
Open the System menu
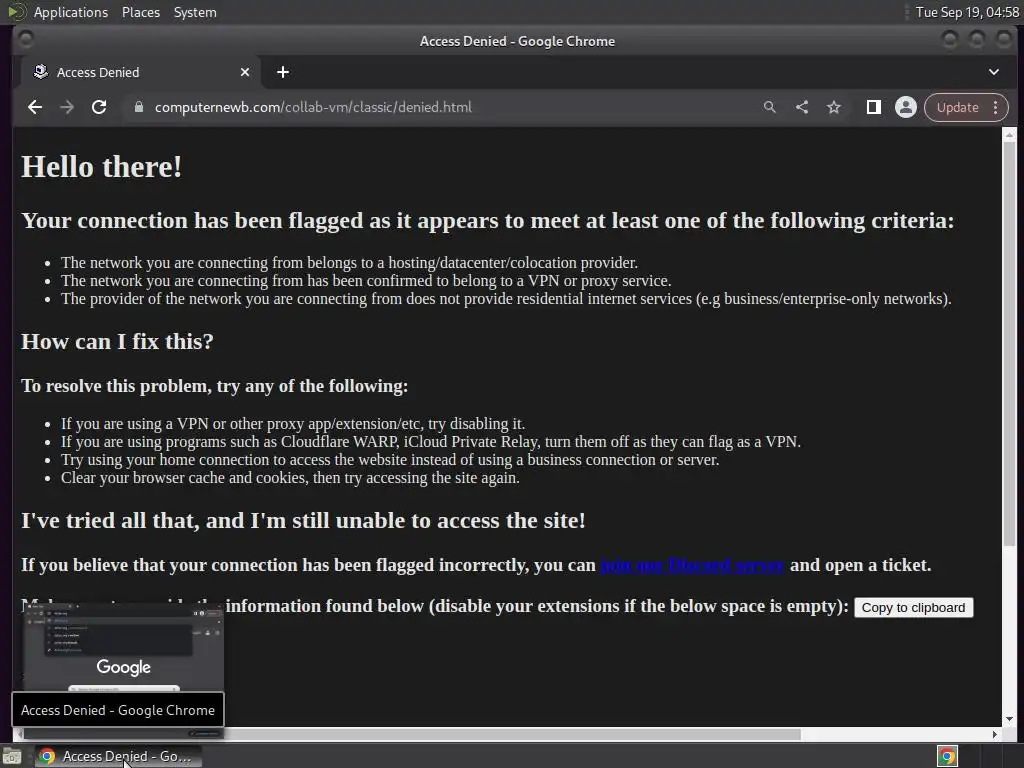195,12
